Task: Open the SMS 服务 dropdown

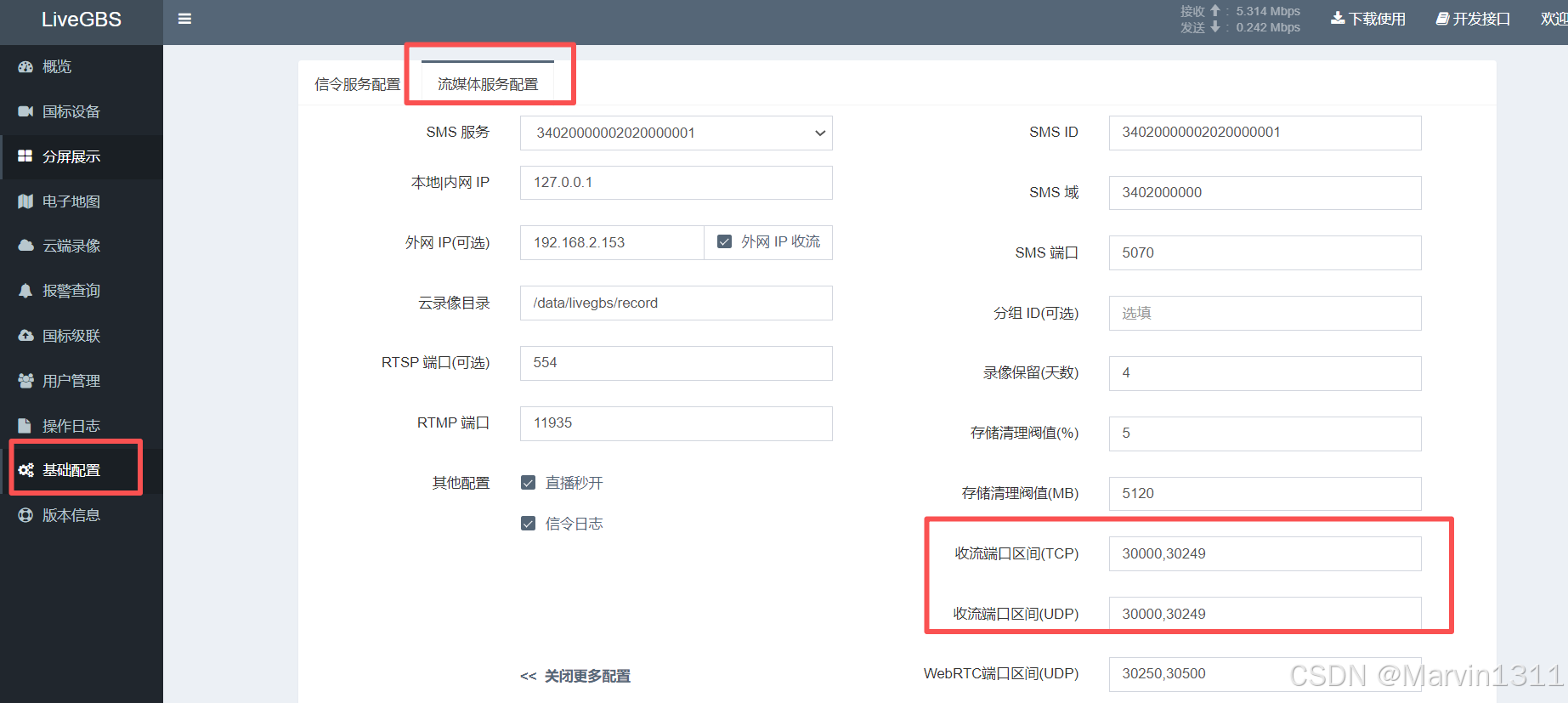Action: (x=676, y=133)
